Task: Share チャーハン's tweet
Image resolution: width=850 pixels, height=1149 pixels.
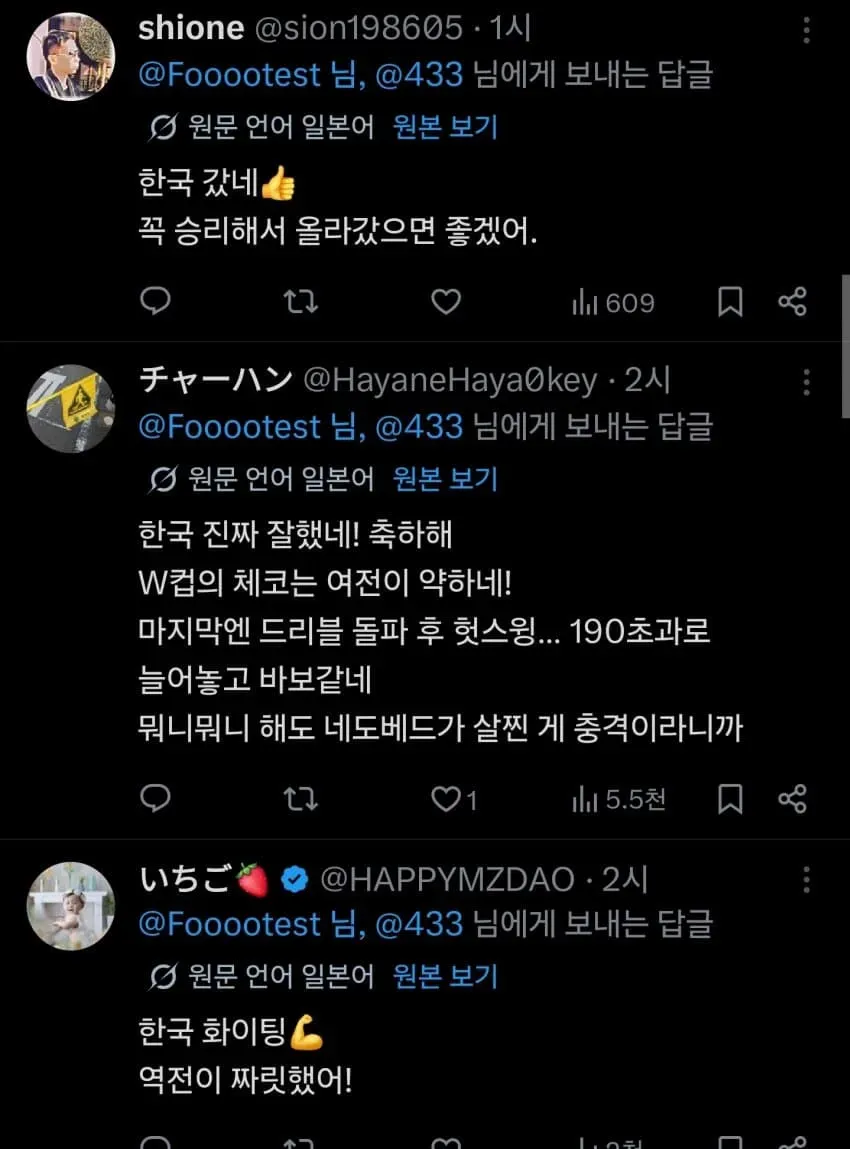Action: coord(792,799)
